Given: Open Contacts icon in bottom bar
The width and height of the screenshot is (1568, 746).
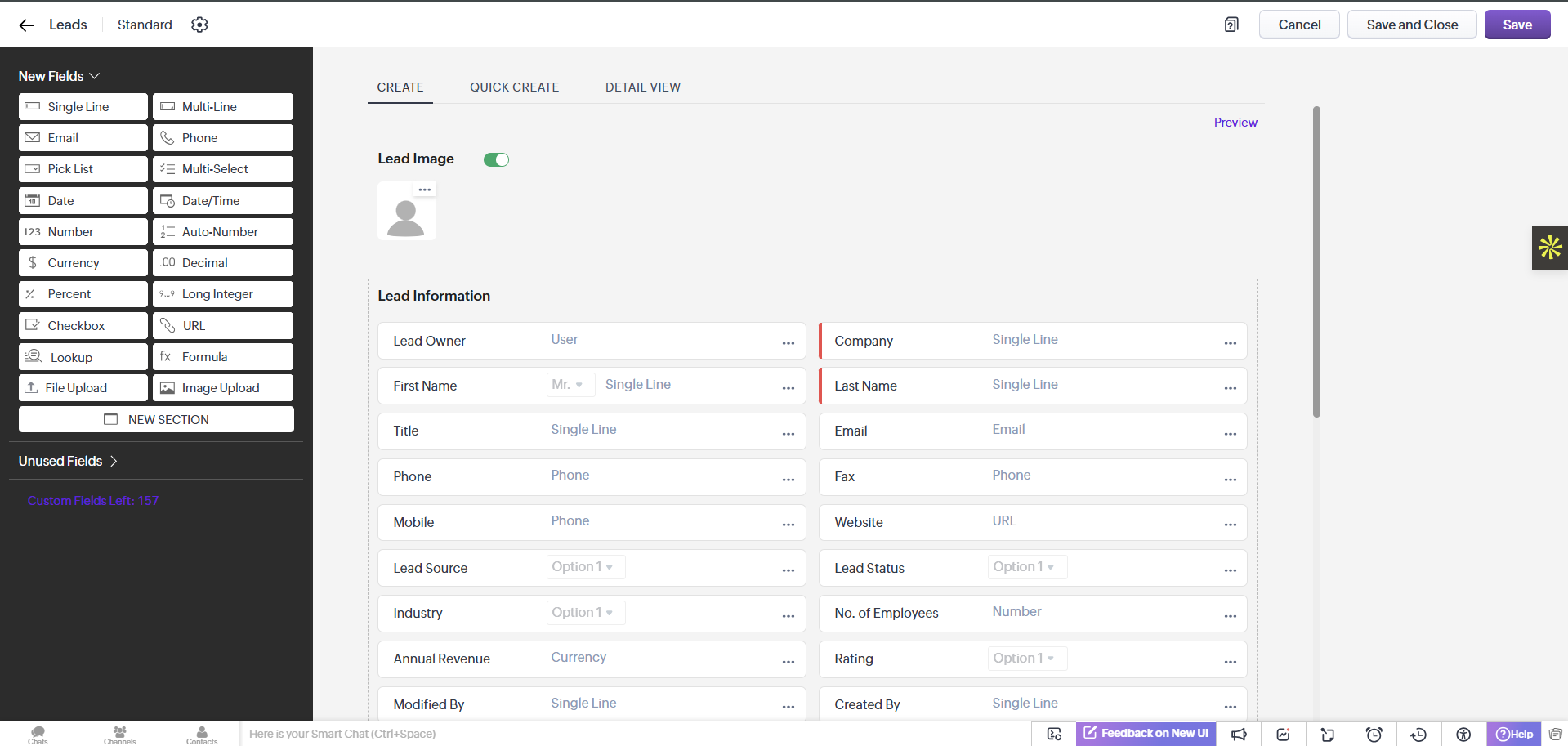Looking at the screenshot, I should [x=202, y=735].
